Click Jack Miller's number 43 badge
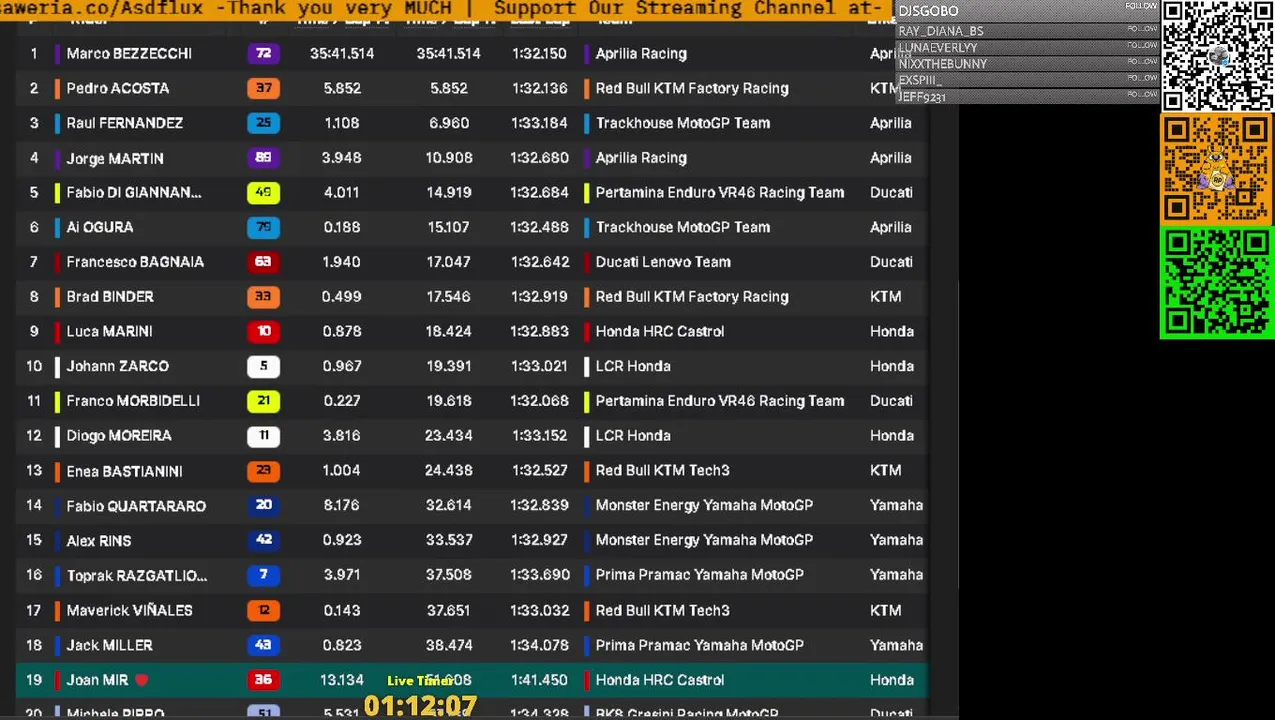Image resolution: width=1275 pixels, height=720 pixels. click(263, 645)
